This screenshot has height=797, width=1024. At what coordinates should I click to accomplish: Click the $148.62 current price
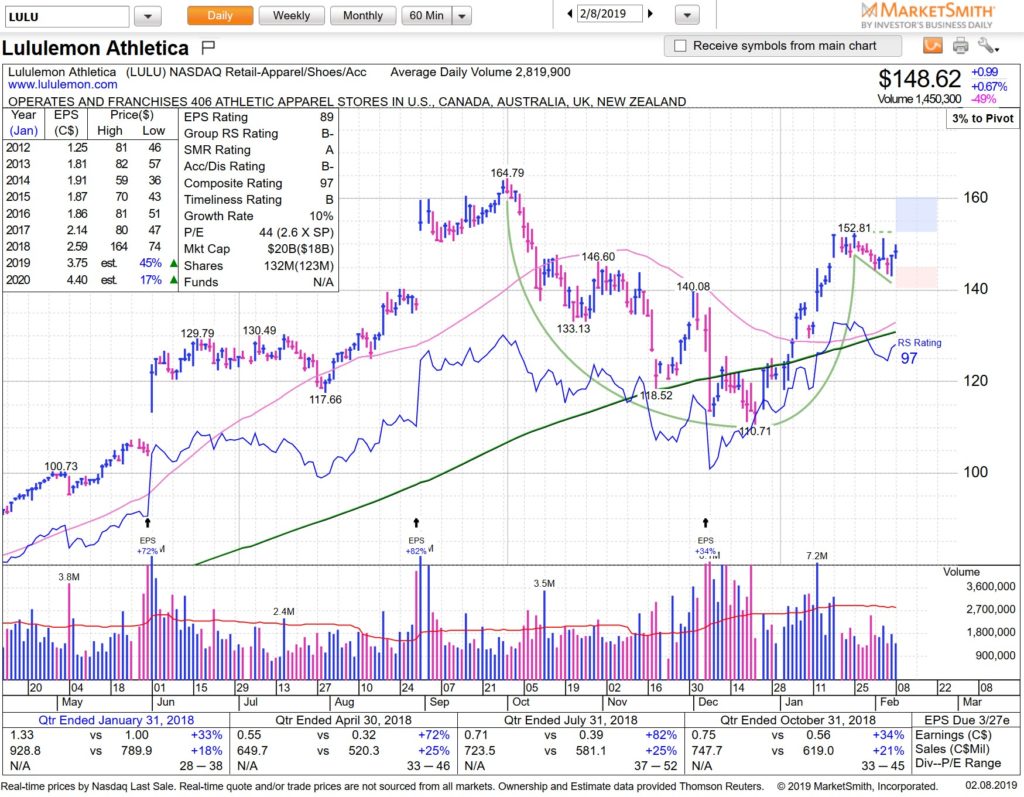pos(920,79)
